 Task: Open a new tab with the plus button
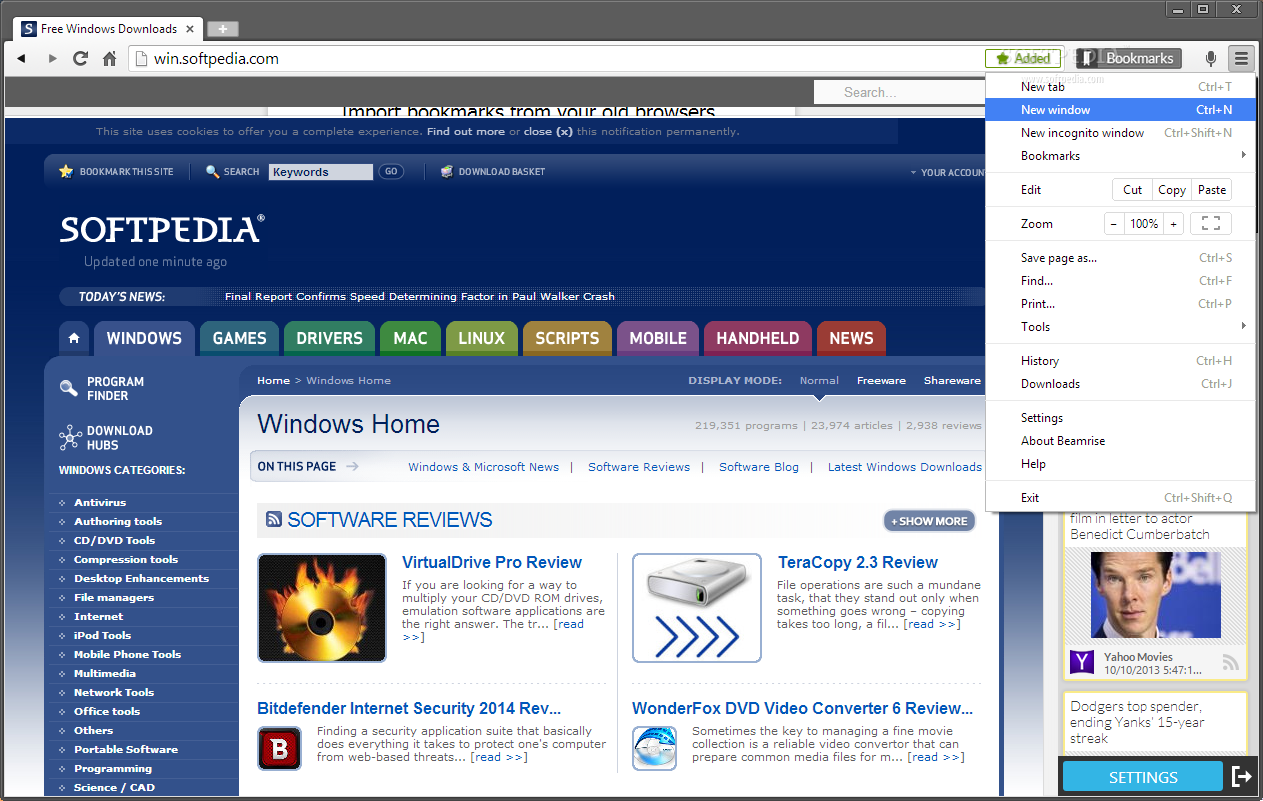coord(222,29)
